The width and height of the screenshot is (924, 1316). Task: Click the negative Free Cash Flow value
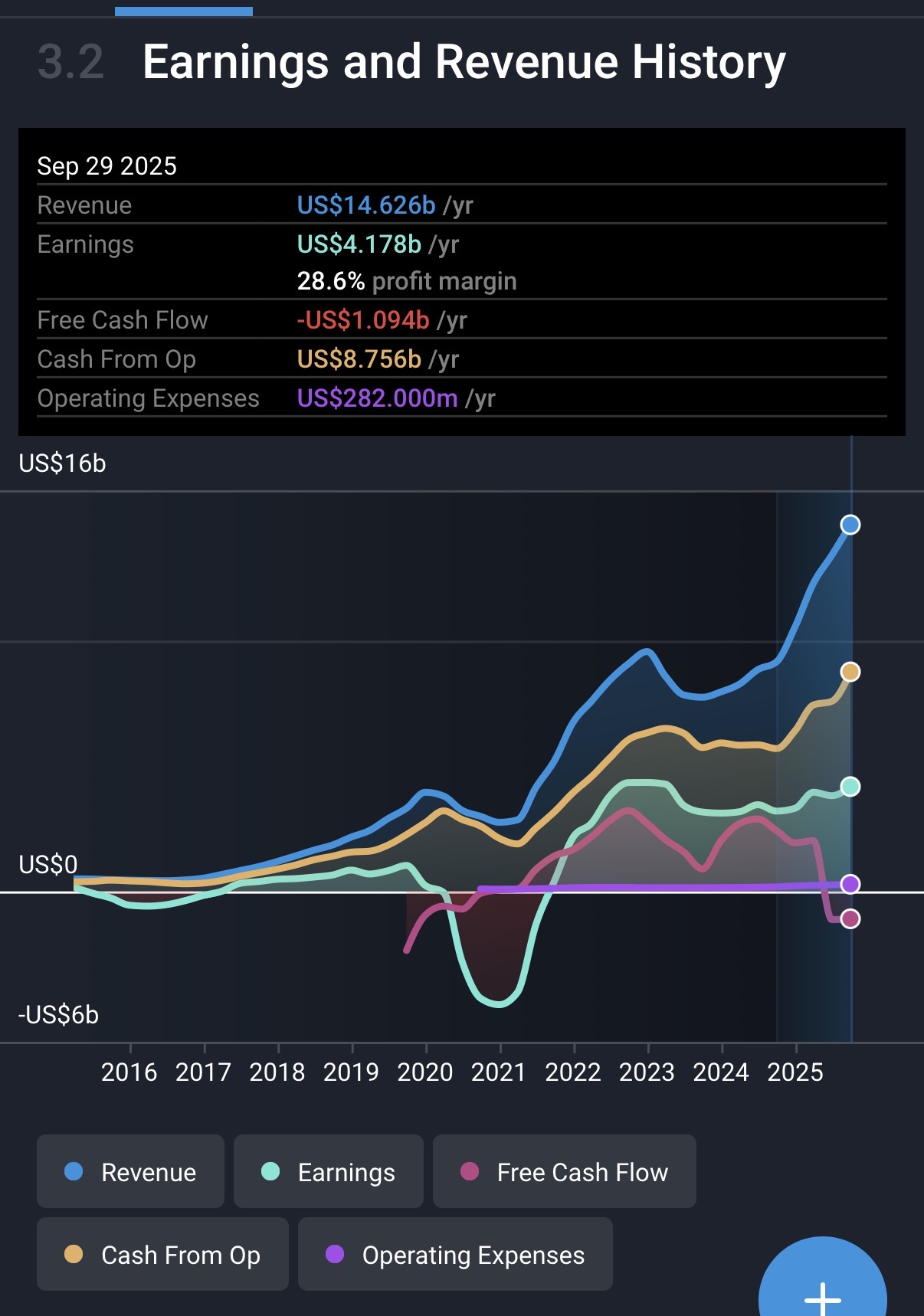[363, 320]
